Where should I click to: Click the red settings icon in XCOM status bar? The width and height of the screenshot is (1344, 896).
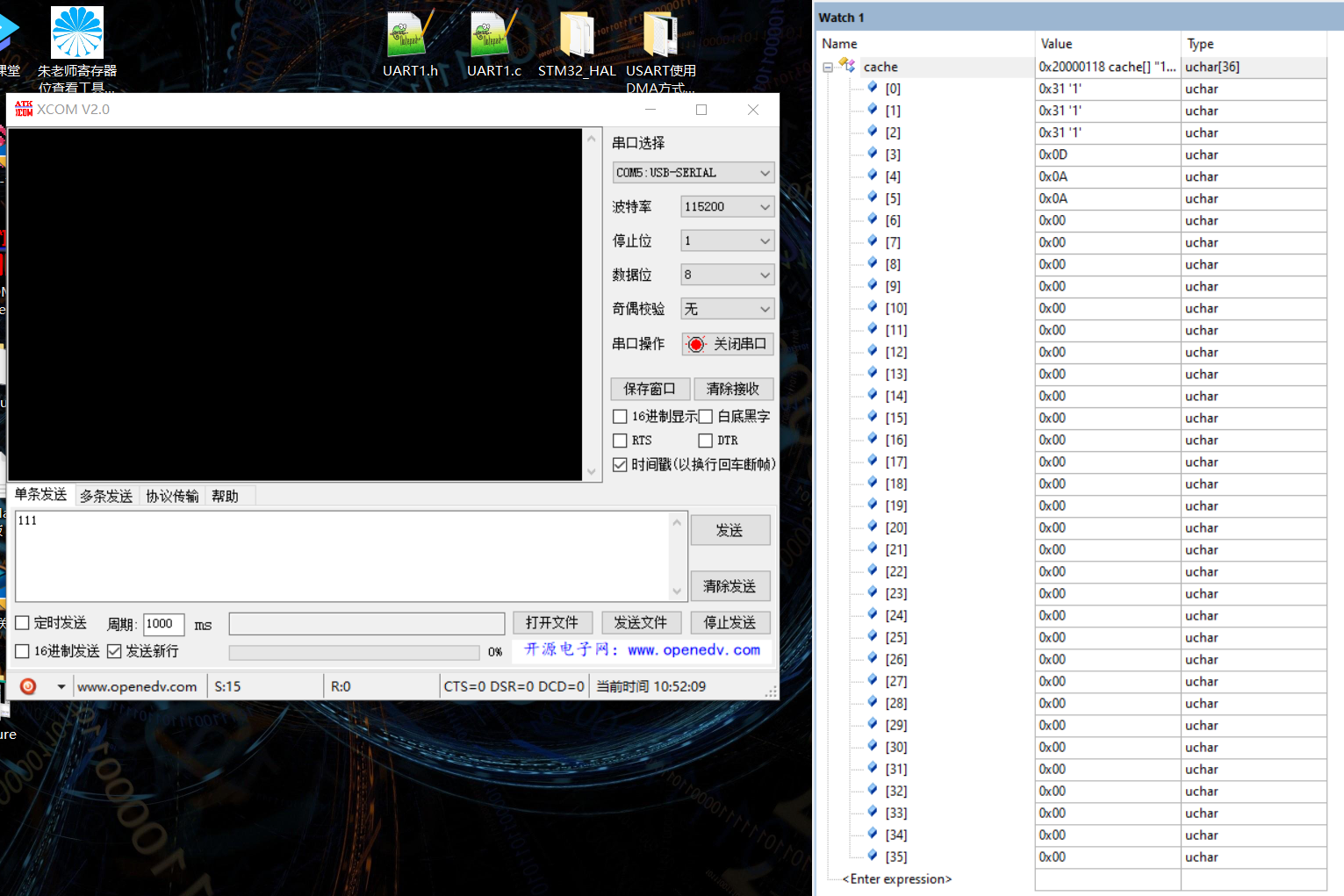[x=28, y=686]
